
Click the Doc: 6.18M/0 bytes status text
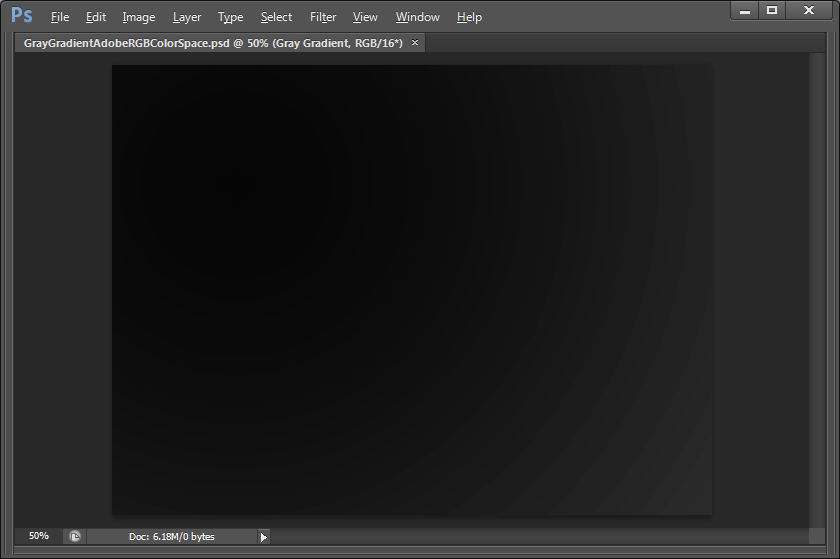[171, 536]
